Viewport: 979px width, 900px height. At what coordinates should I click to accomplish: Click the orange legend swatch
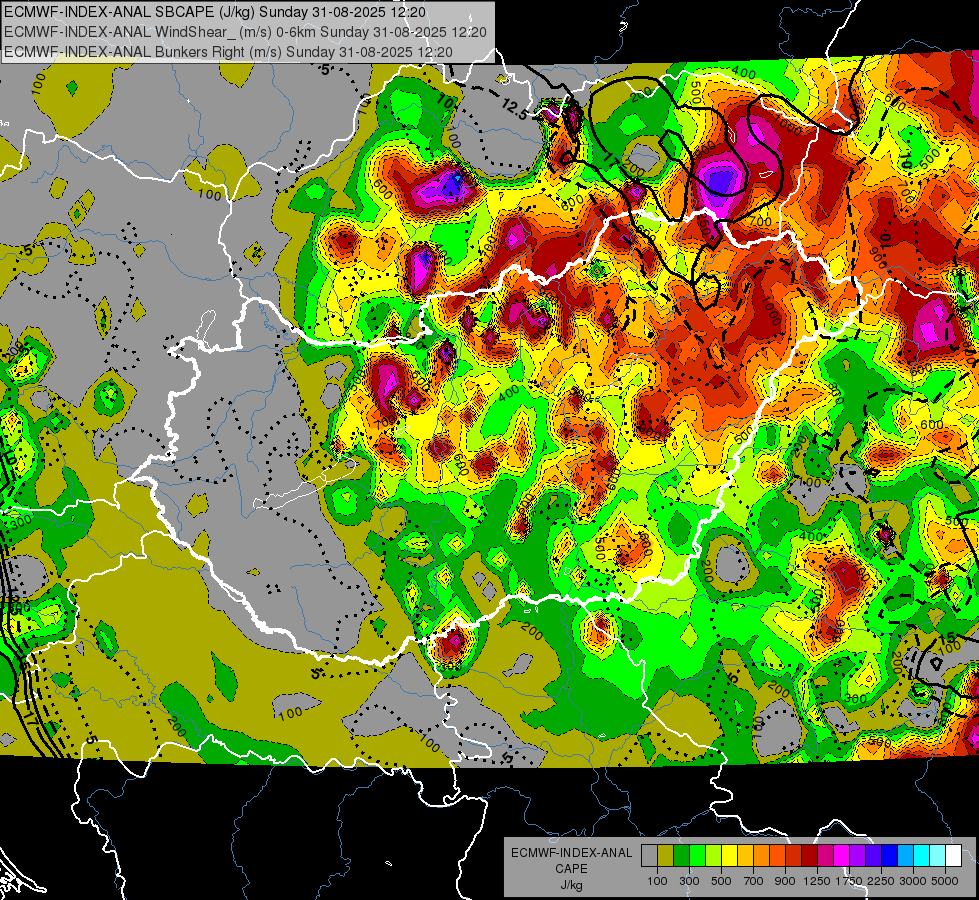click(x=762, y=856)
